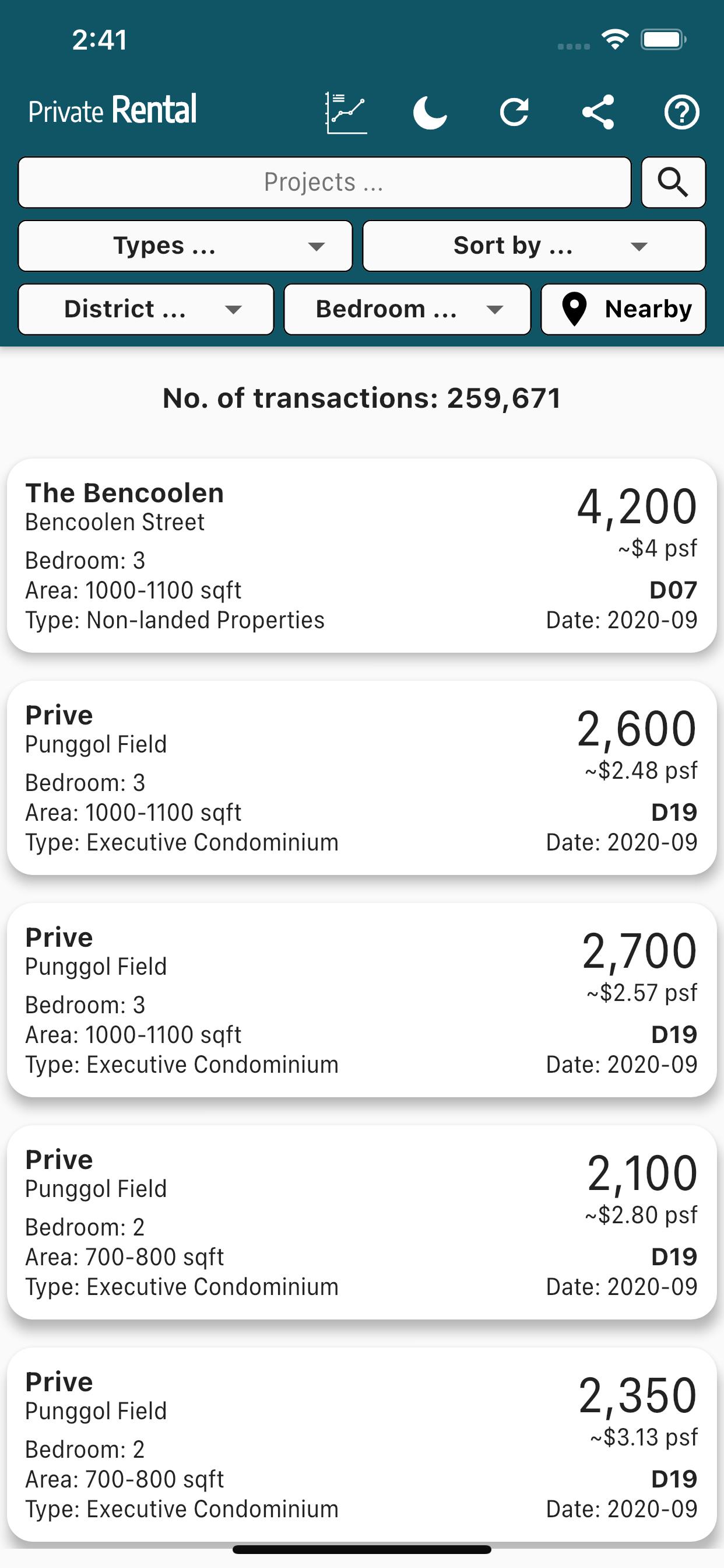Select the Prive listing priced 2,600
The height and width of the screenshot is (1568, 724).
tap(362, 778)
